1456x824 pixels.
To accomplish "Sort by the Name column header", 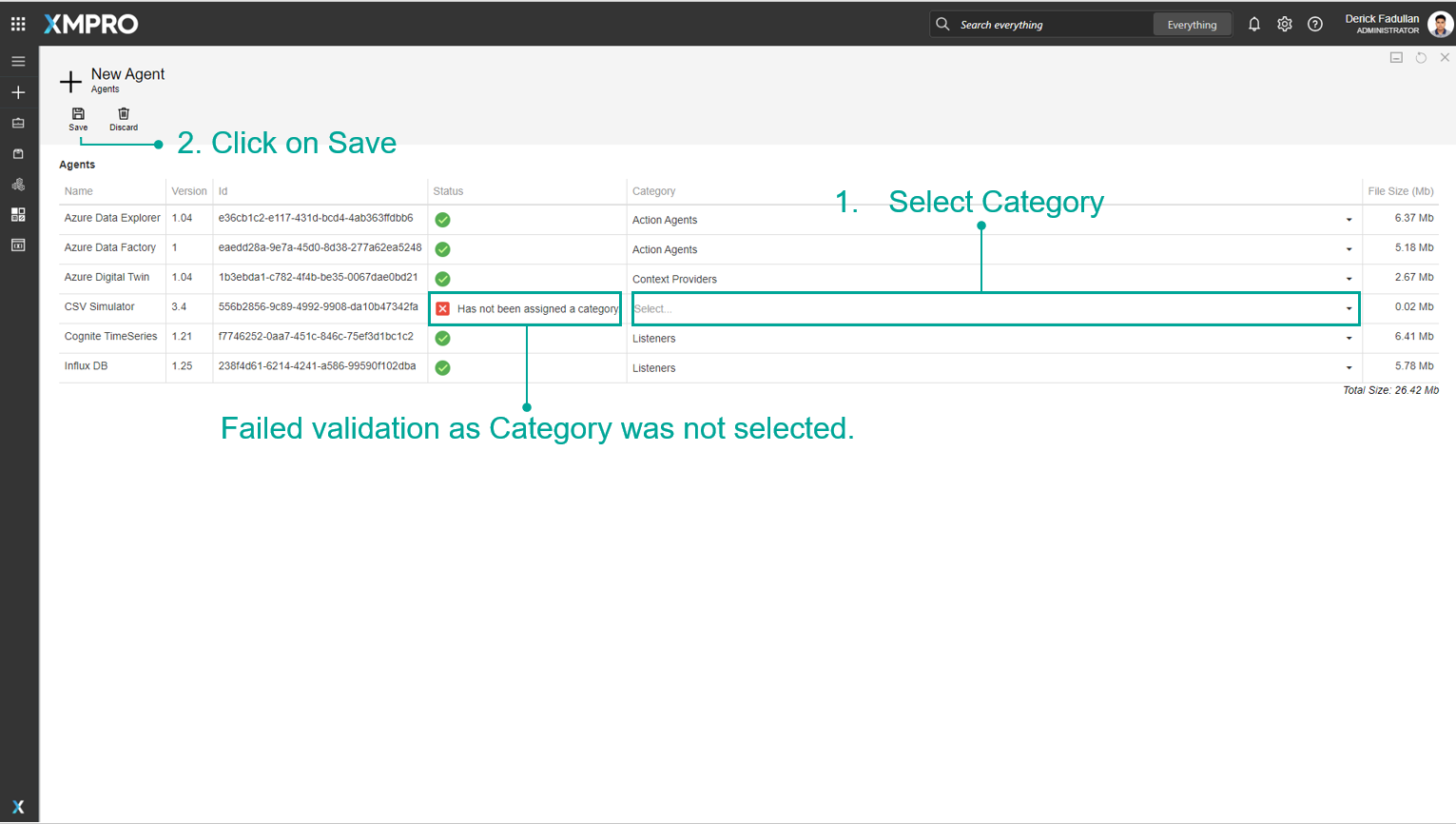I will tap(79, 191).
